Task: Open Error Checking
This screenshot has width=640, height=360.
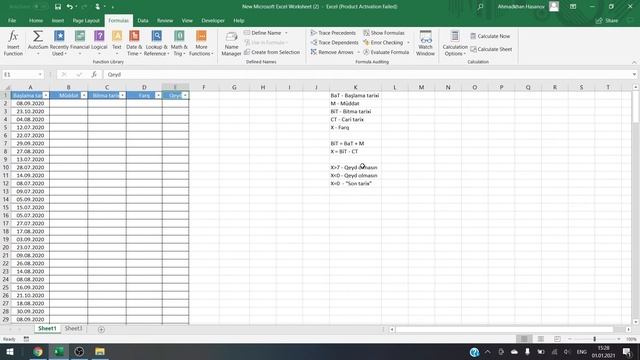Action: 383,42
